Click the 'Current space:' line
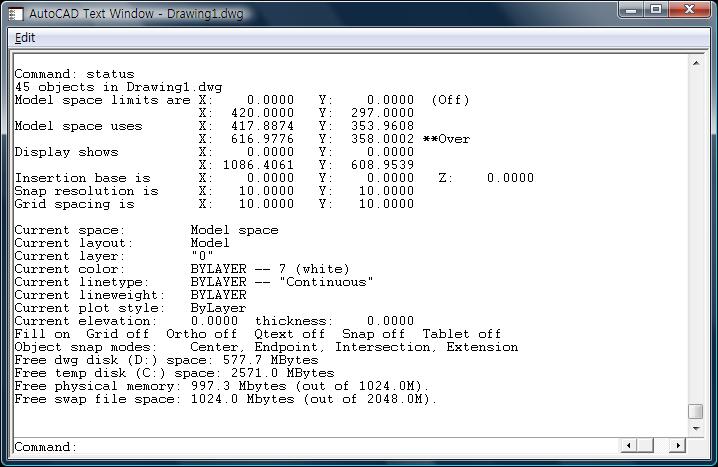The height and width of the screenshot is (467, 718). click(x=146, y=230)
